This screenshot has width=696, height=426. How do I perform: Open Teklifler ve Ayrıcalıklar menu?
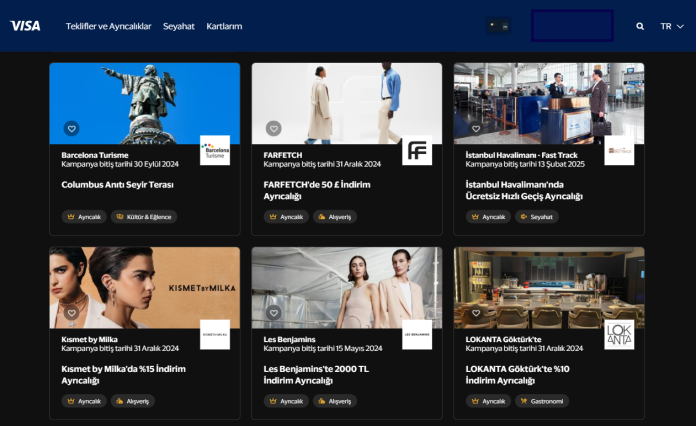click(x=109, y=26)
